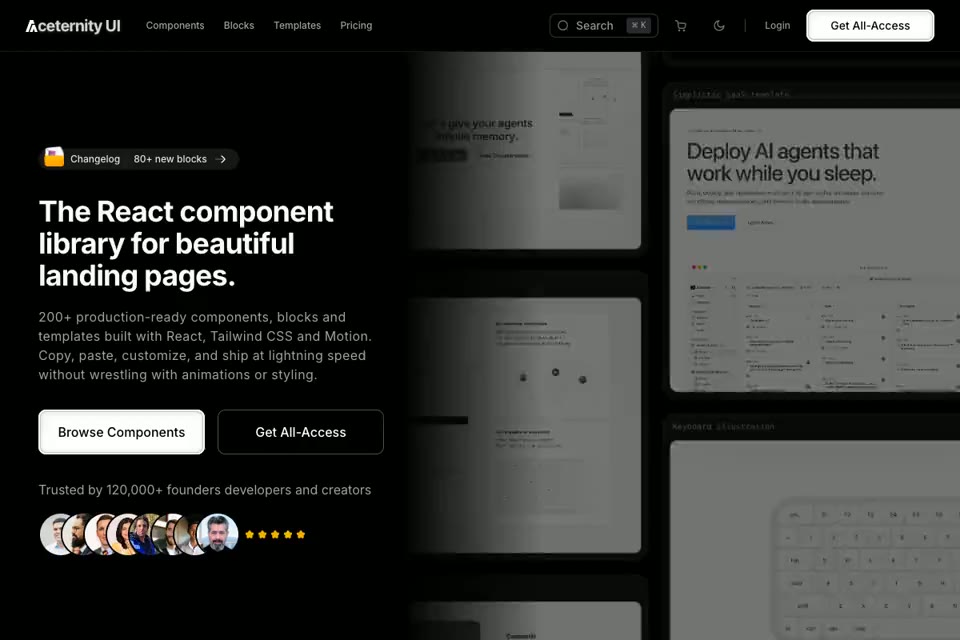Click the Login link

777,26
